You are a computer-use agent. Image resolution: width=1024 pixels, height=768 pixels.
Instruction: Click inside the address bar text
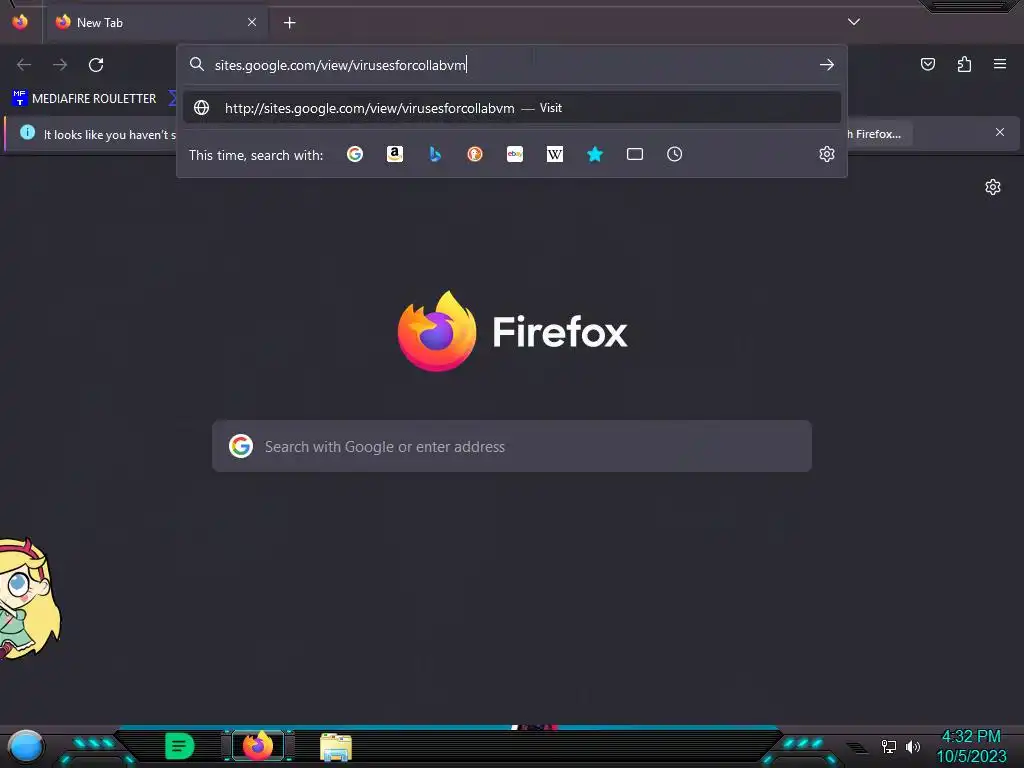[340, 65]
